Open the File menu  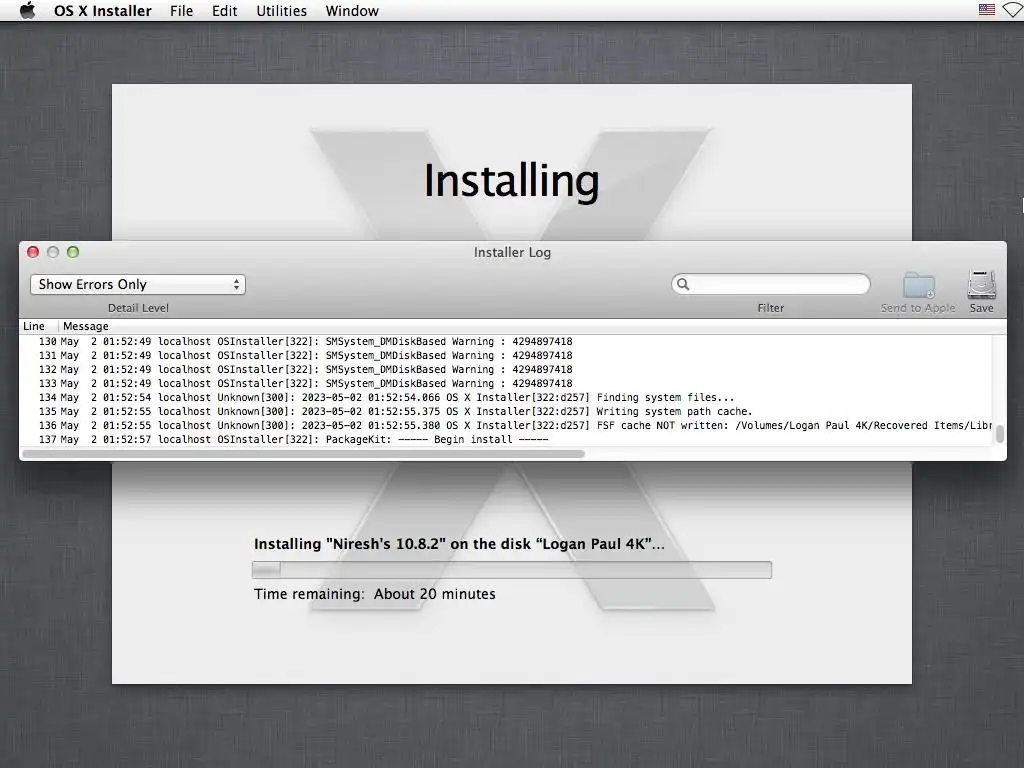click(182, 11)
